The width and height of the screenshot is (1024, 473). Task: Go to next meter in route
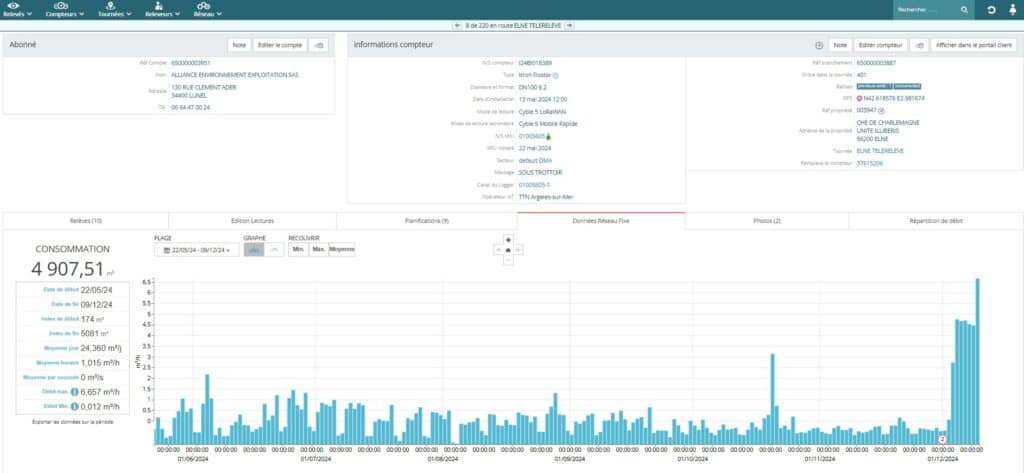click(569, 25)
